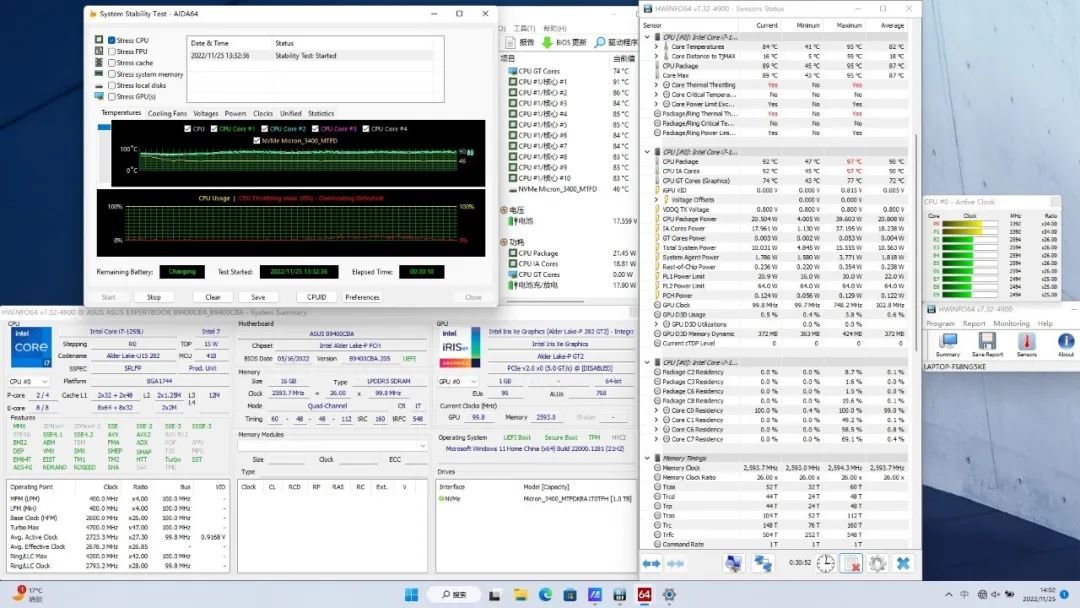
Task: Show hidden tray icons chevron
Action: pyautogui.click(x=948, y=594)
